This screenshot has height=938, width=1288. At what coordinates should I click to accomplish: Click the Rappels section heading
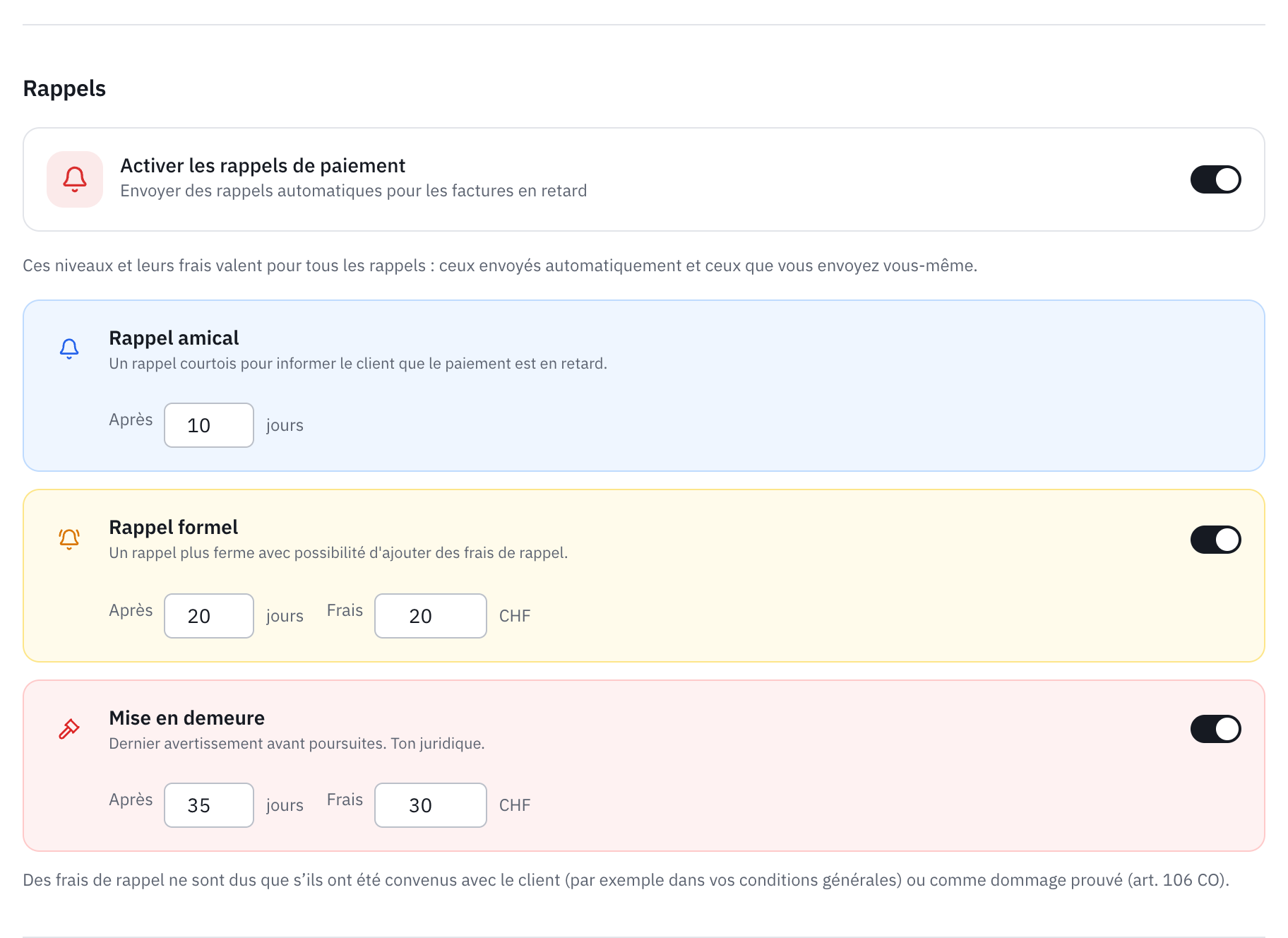(64, 89)
